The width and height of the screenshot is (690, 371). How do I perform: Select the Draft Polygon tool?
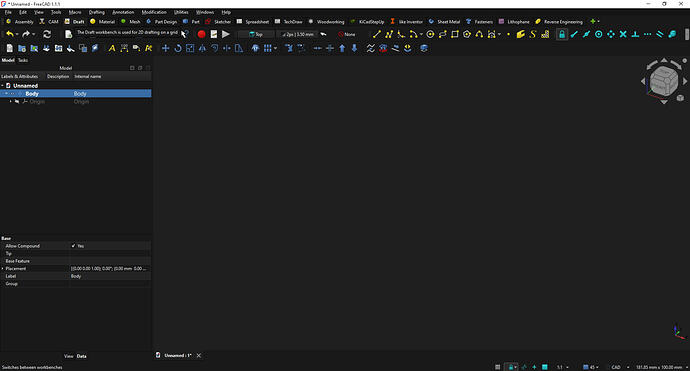467,34
